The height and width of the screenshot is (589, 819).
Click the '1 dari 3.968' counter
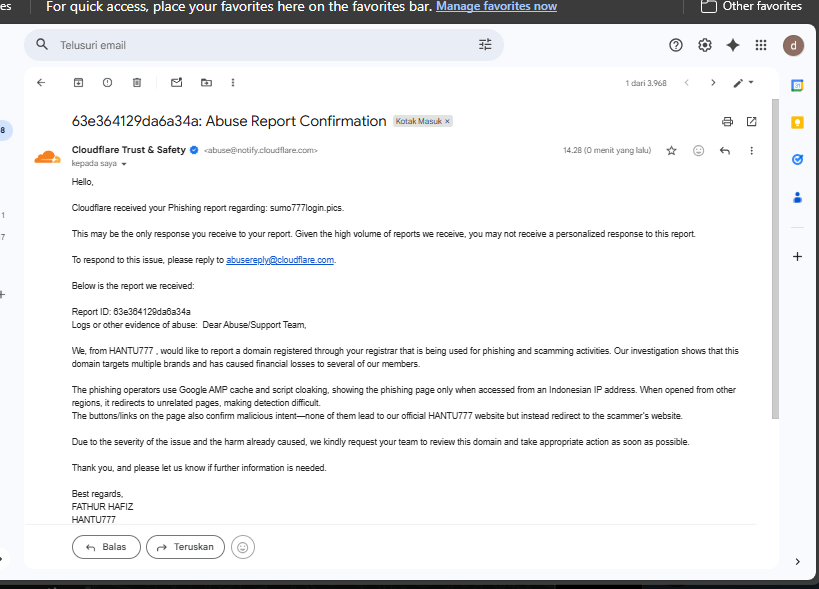(646, 83)
